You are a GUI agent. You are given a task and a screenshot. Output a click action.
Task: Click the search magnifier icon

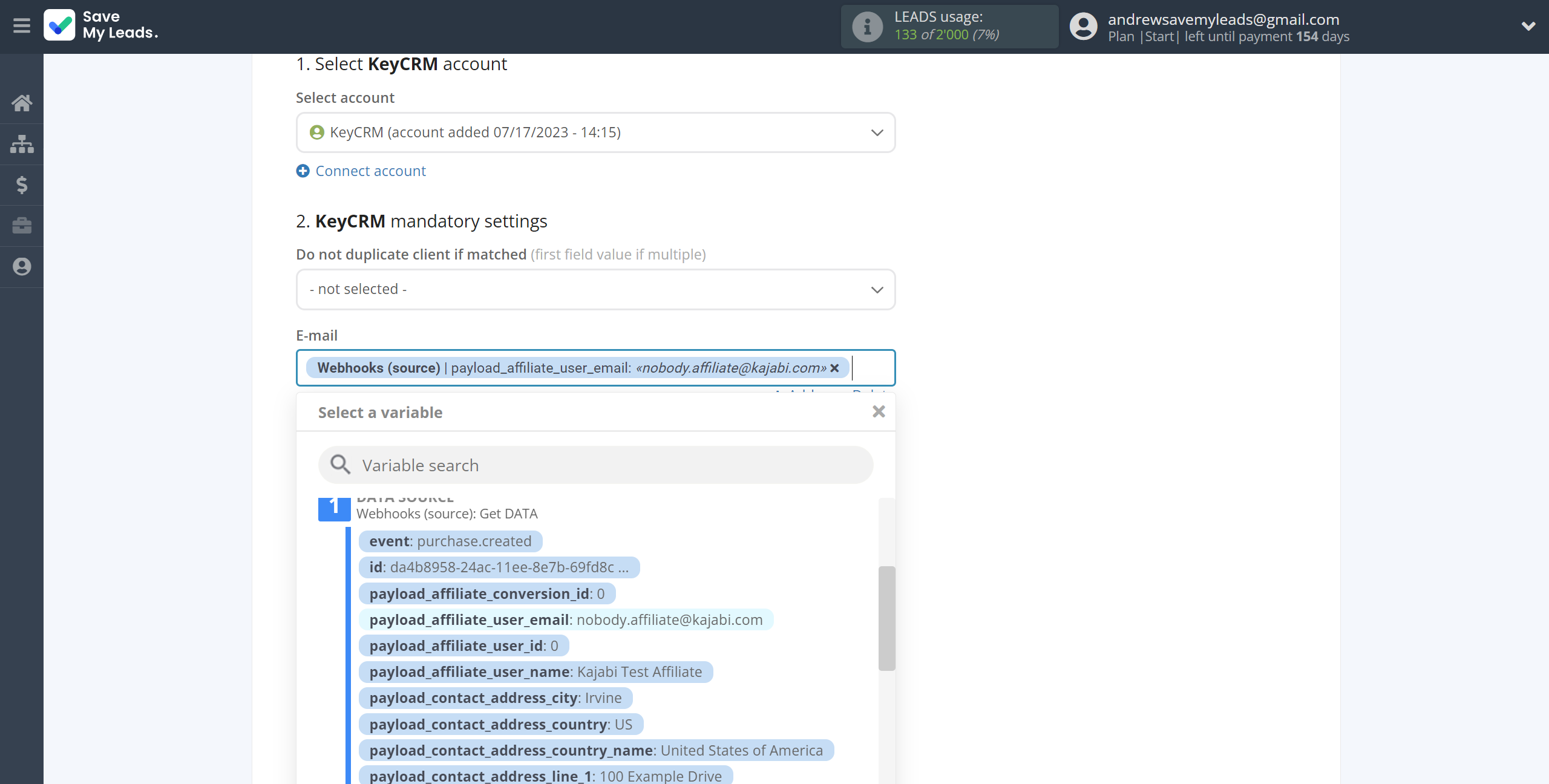340,465
